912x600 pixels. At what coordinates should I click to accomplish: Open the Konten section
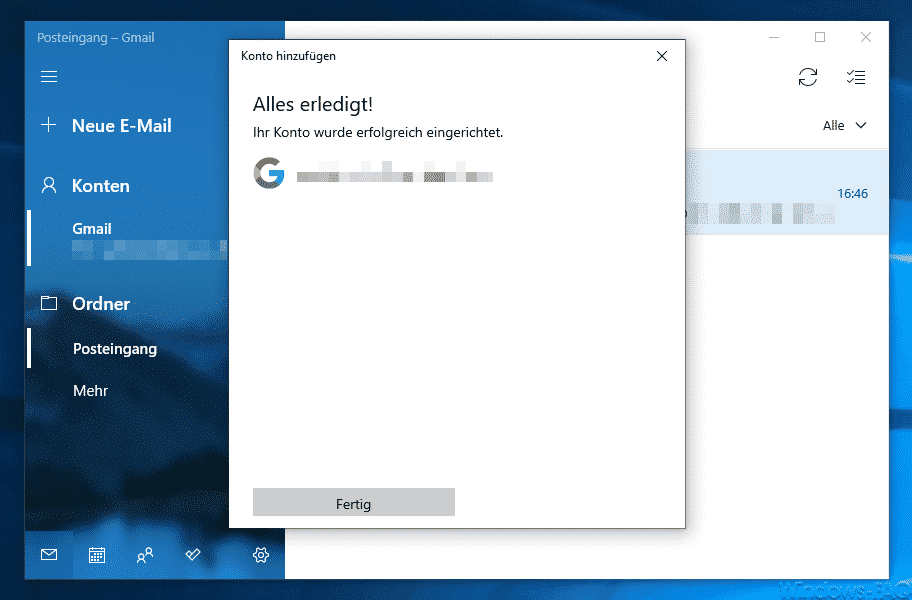(101, 186)
